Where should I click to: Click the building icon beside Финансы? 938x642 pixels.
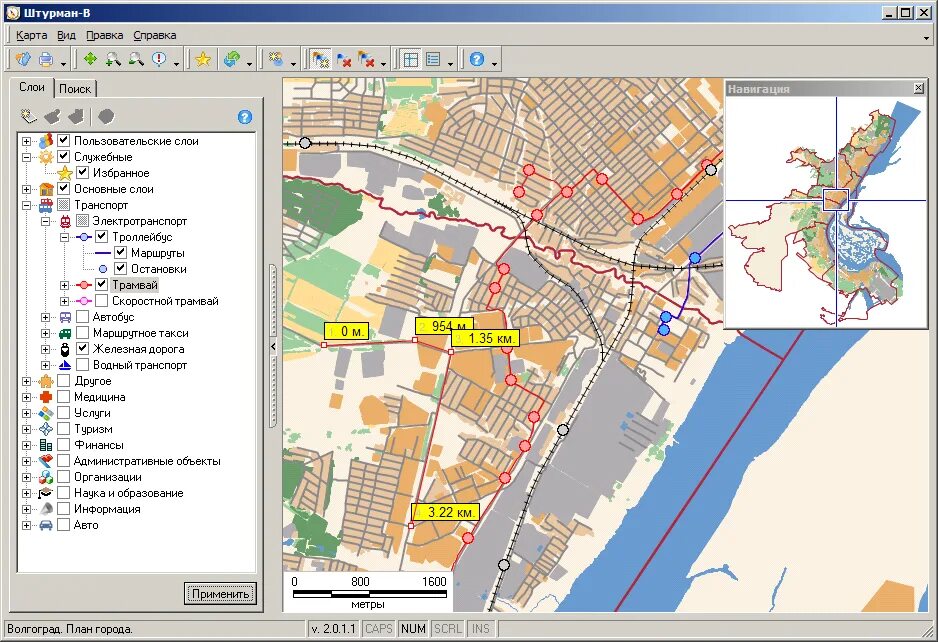46,445
